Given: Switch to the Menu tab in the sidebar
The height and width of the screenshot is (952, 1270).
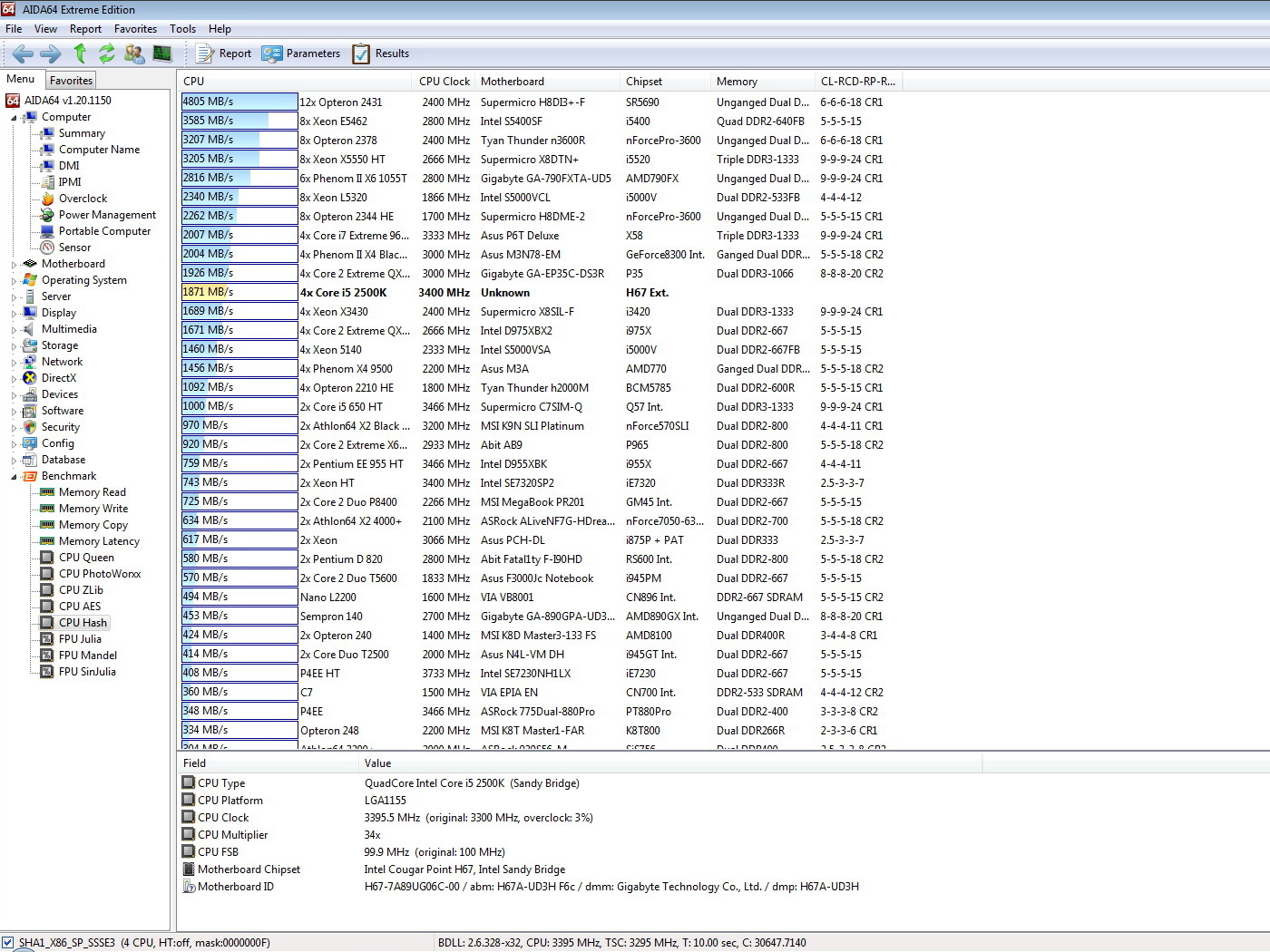Looking at the screenshot, I should click(x=21, y=80).
